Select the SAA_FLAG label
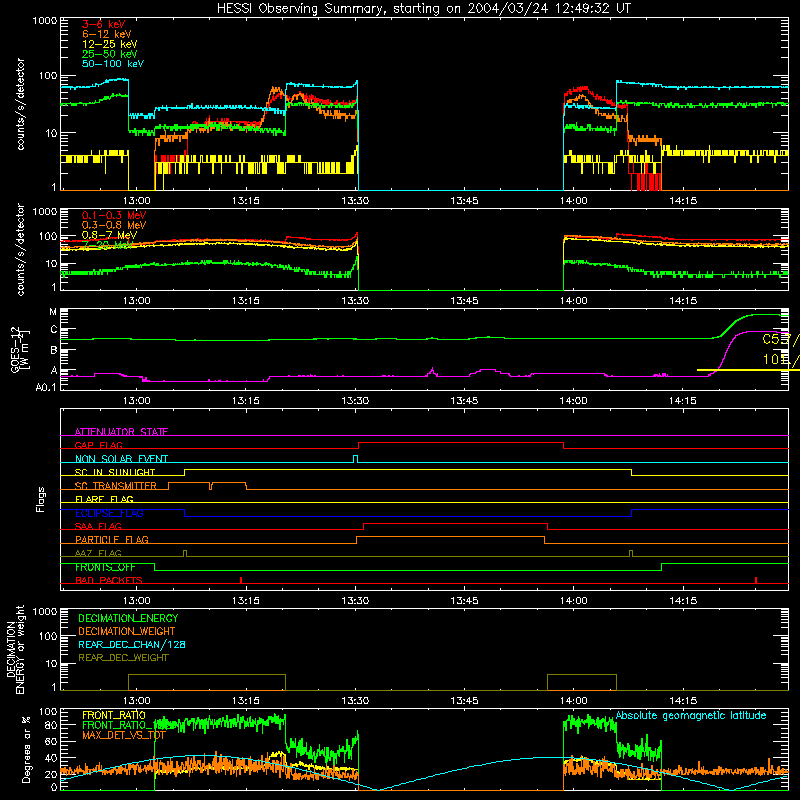 [98, 526]
